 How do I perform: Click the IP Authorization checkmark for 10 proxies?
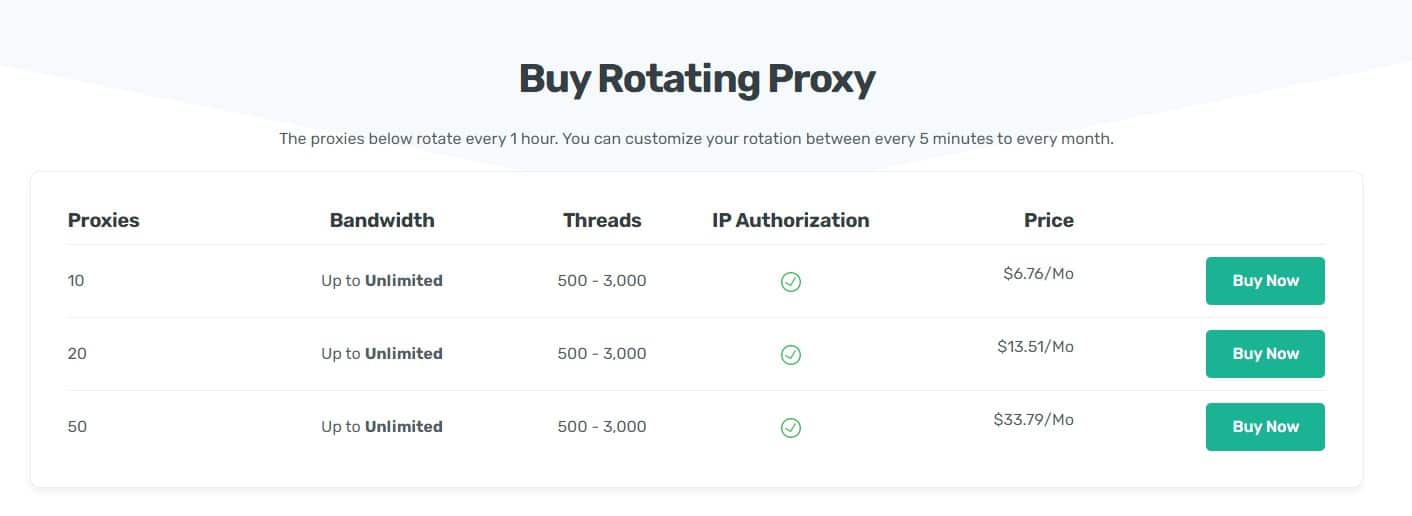tap(790, 282)
